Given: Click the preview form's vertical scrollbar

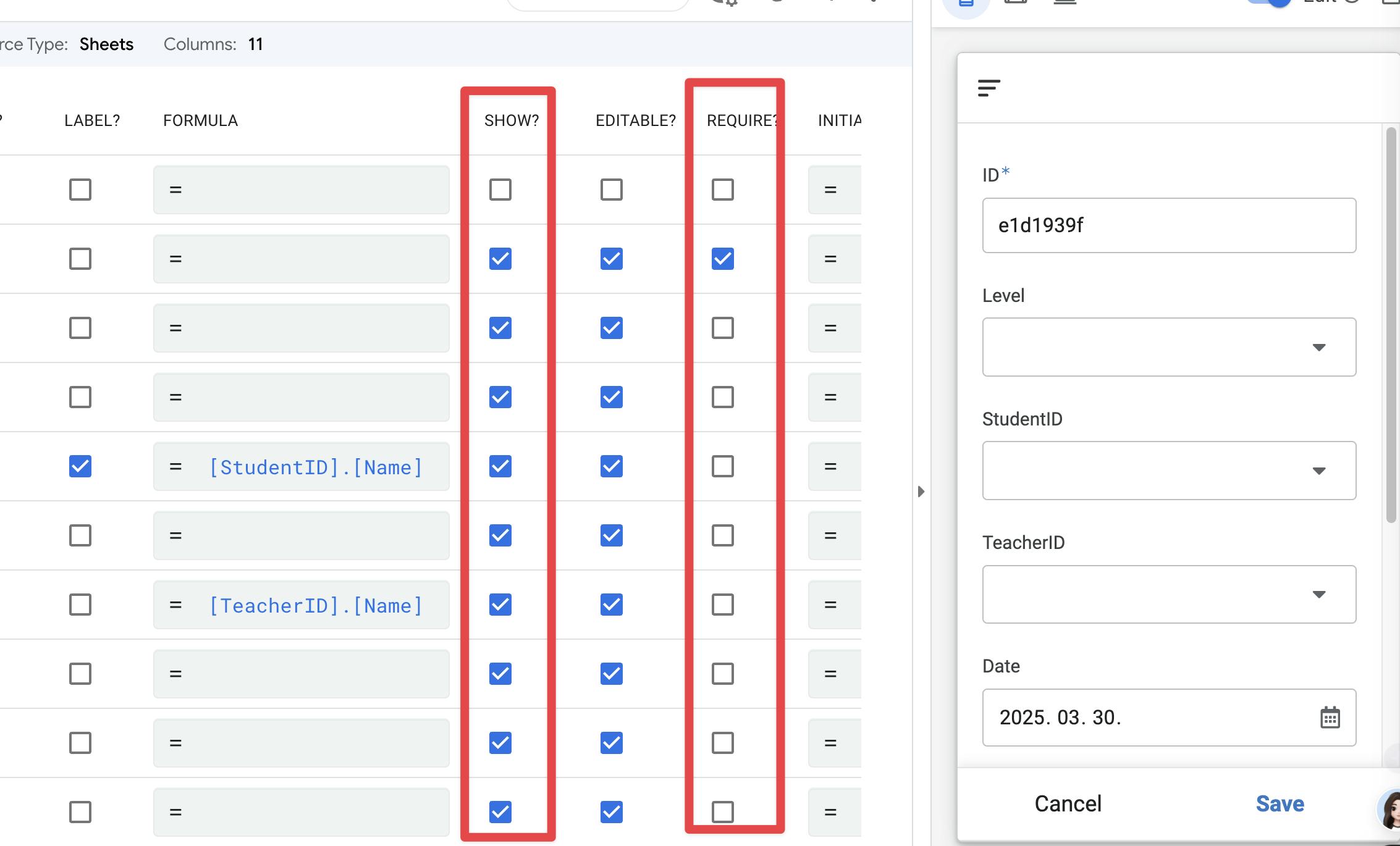Looking at the screenshot, I should (x=1391, y=325).
